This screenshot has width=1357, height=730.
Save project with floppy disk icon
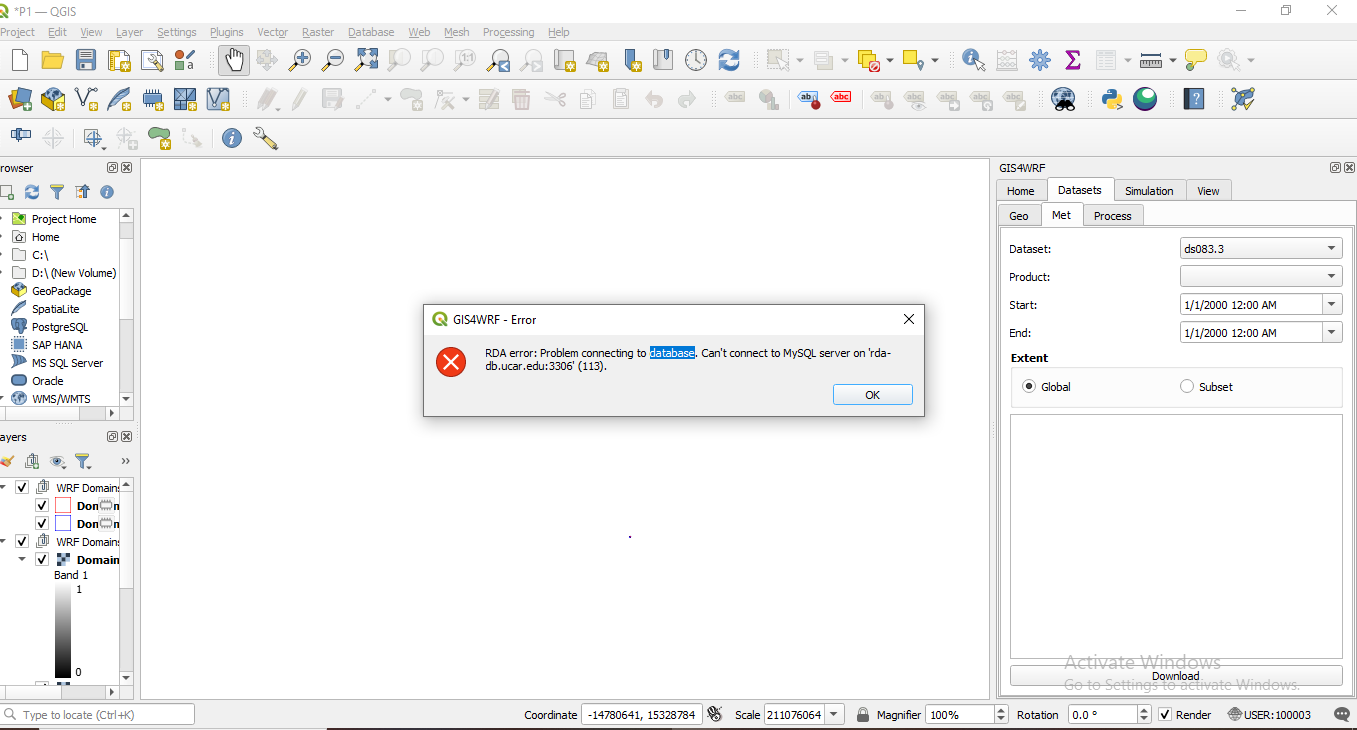pos(86,60)
